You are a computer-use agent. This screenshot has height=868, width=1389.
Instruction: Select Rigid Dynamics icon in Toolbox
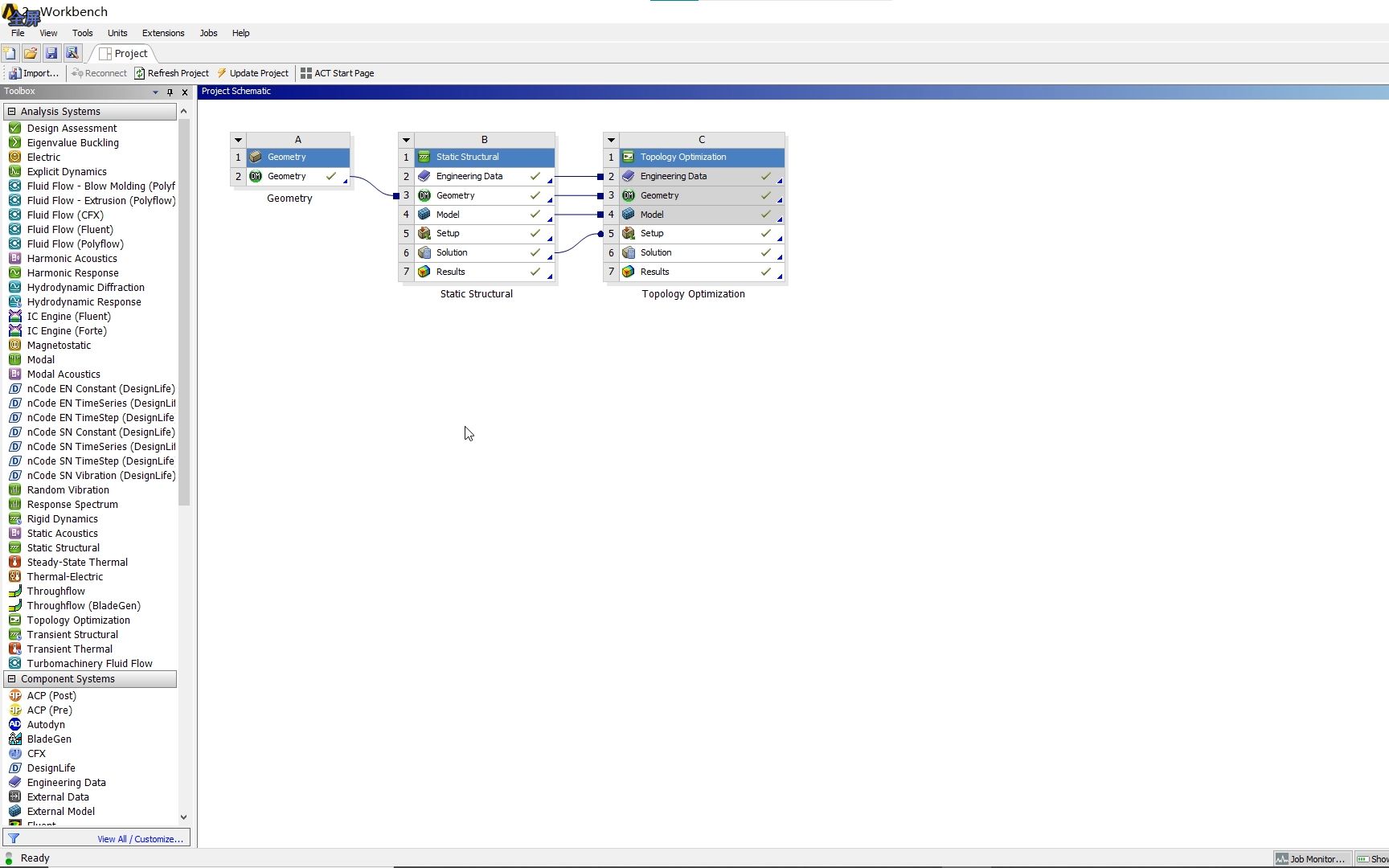point(14,518)
